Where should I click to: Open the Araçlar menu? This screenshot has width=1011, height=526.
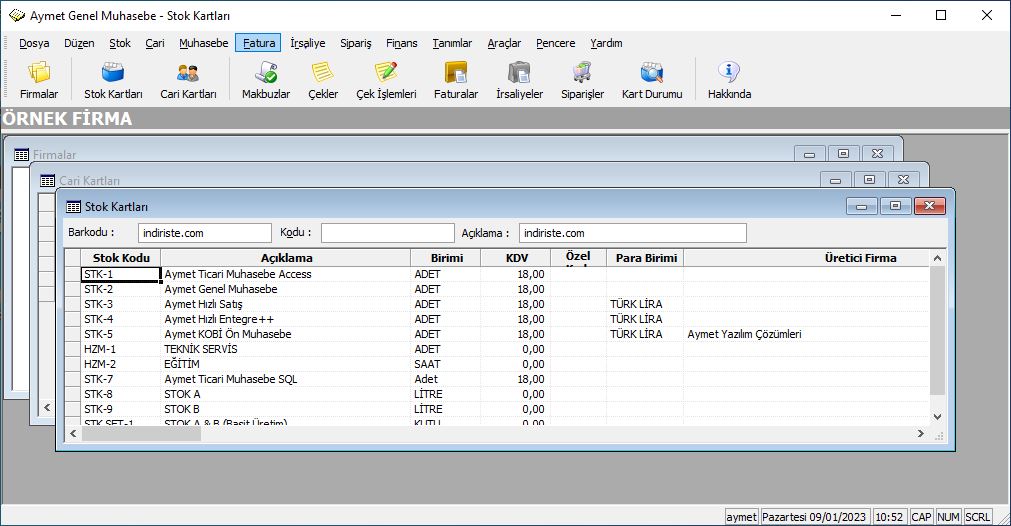pyautogui.click(x=504, y=43)
